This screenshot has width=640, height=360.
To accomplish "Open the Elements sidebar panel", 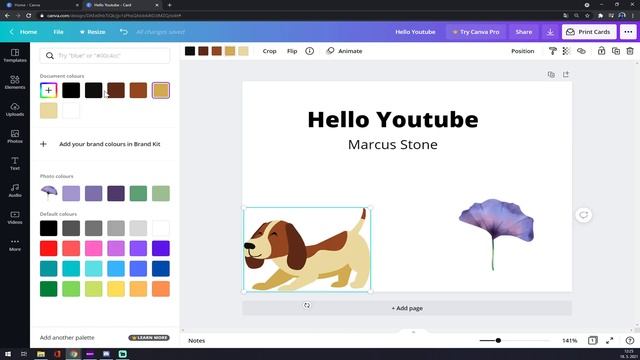I will [15, 82].
